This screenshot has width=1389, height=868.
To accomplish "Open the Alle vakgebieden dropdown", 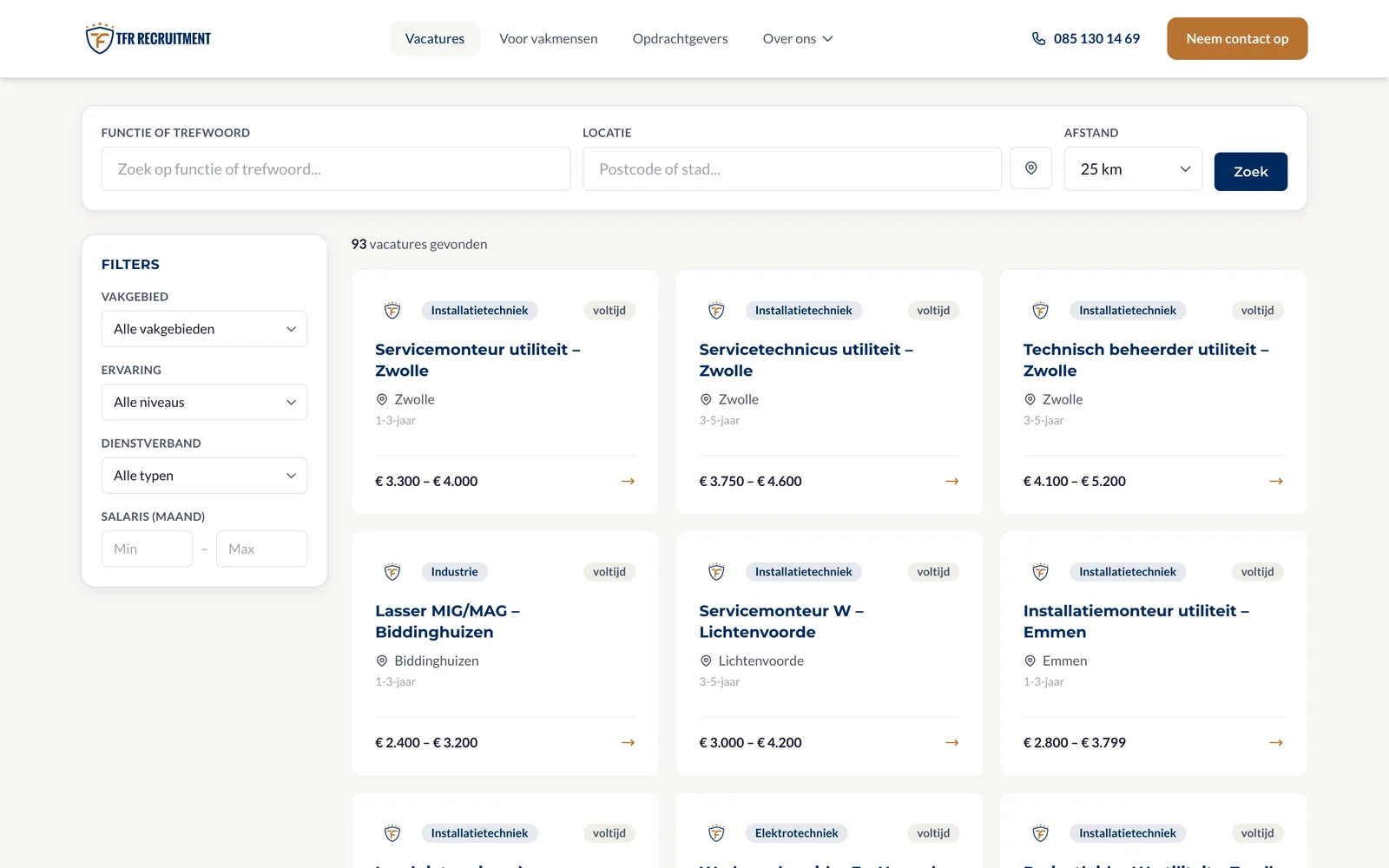I will (204, 329).
